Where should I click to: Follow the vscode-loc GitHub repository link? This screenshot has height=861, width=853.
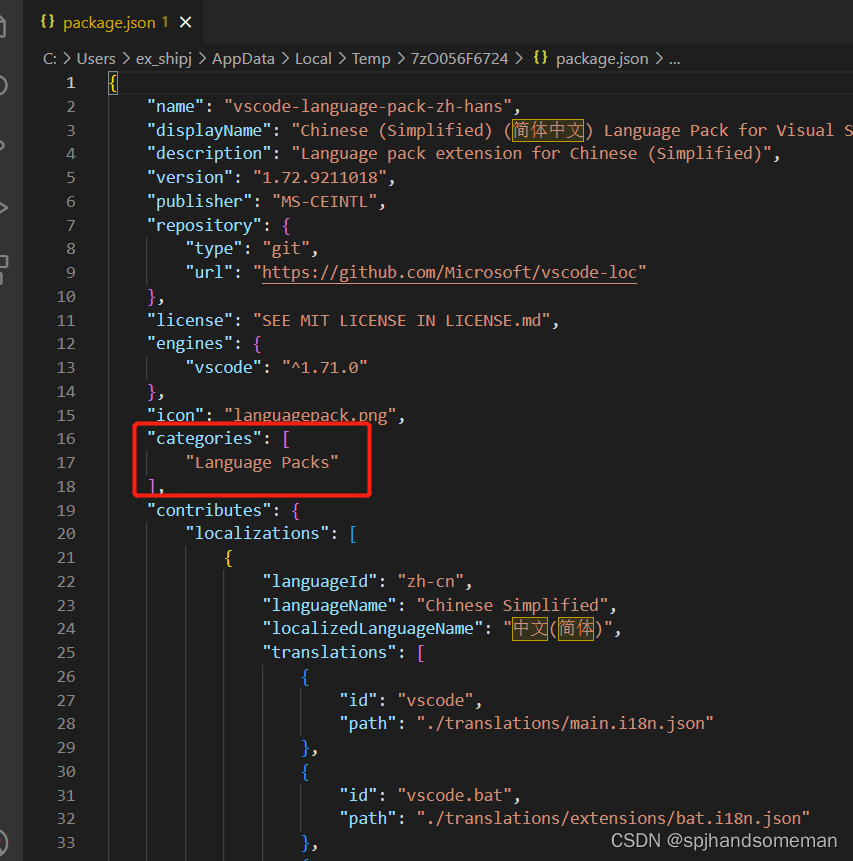(x=449, y=272)
